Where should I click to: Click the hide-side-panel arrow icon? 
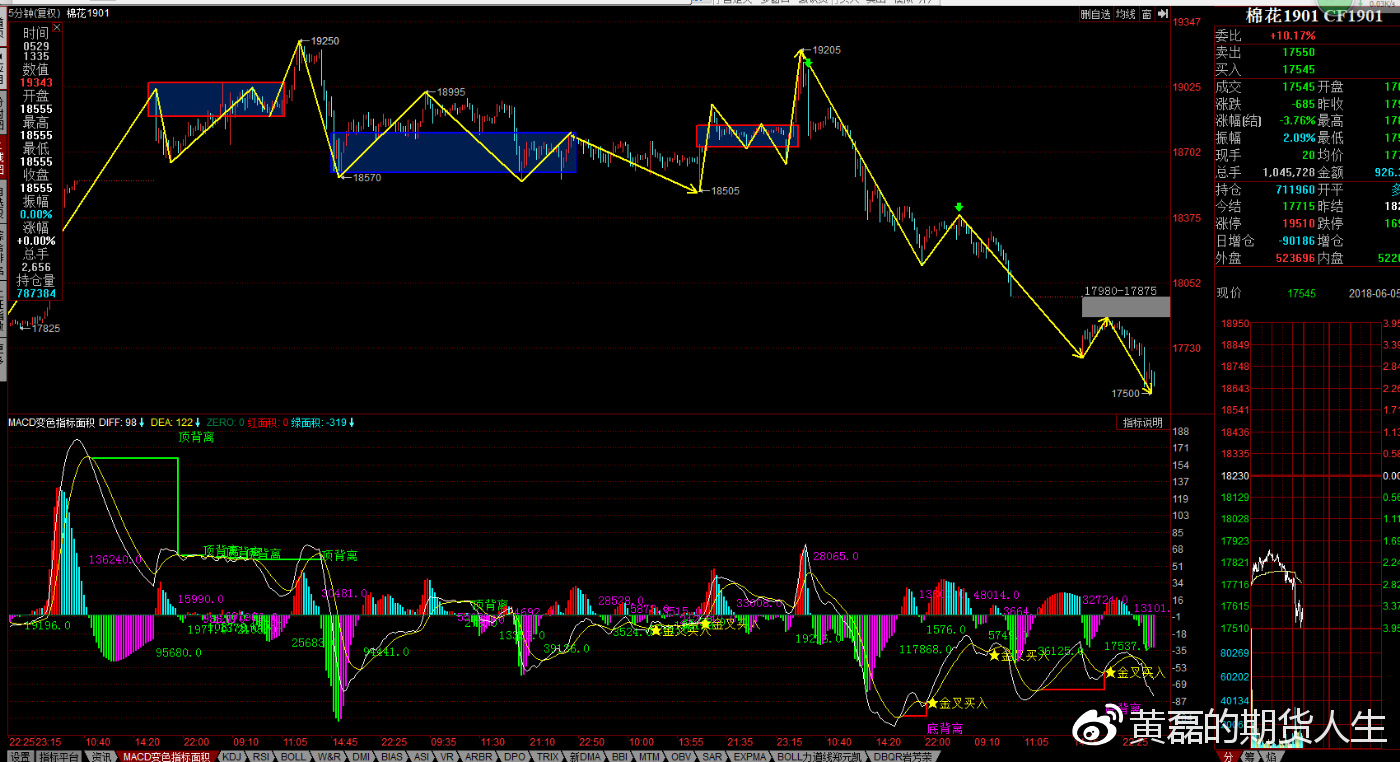[x=1162, y=14]
